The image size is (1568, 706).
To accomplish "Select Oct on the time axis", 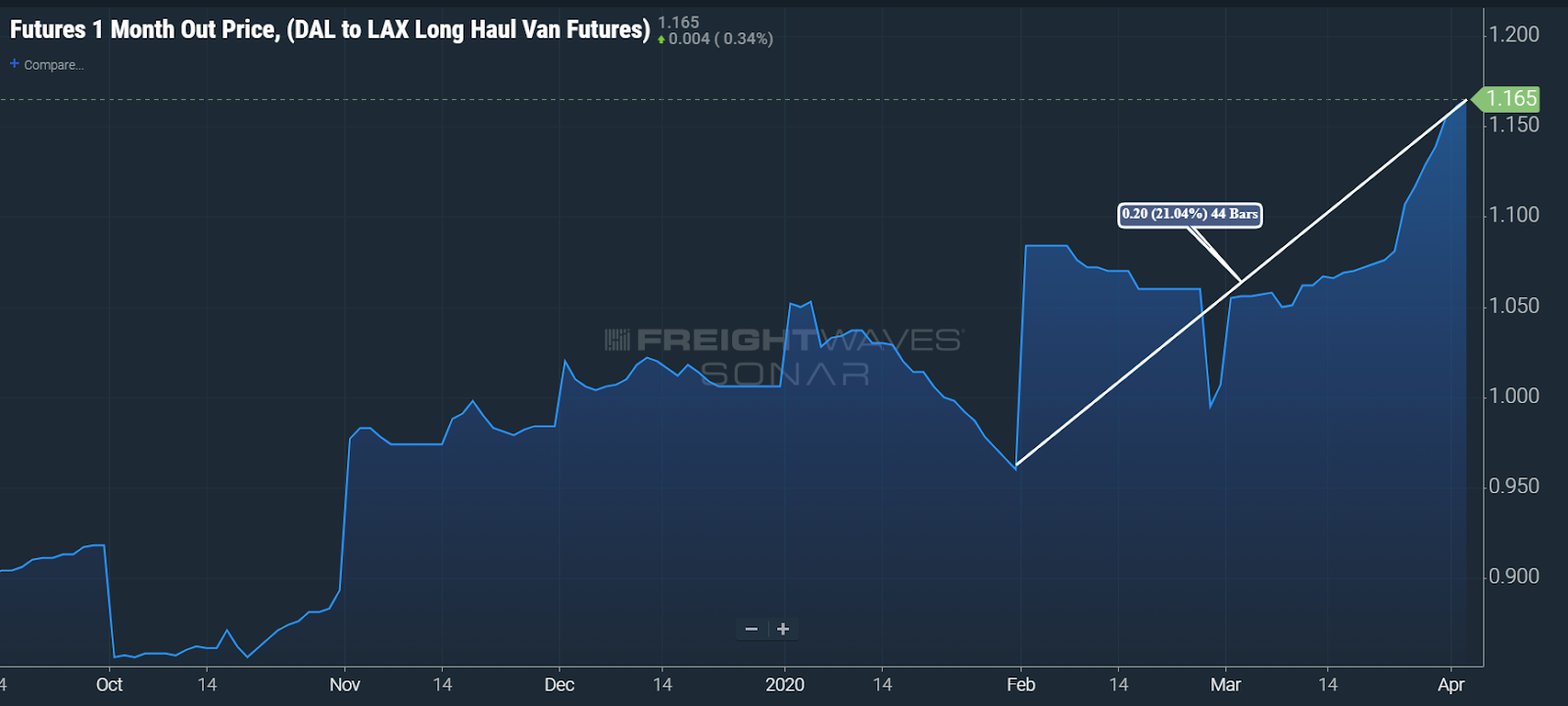I will tap(109, 684).
